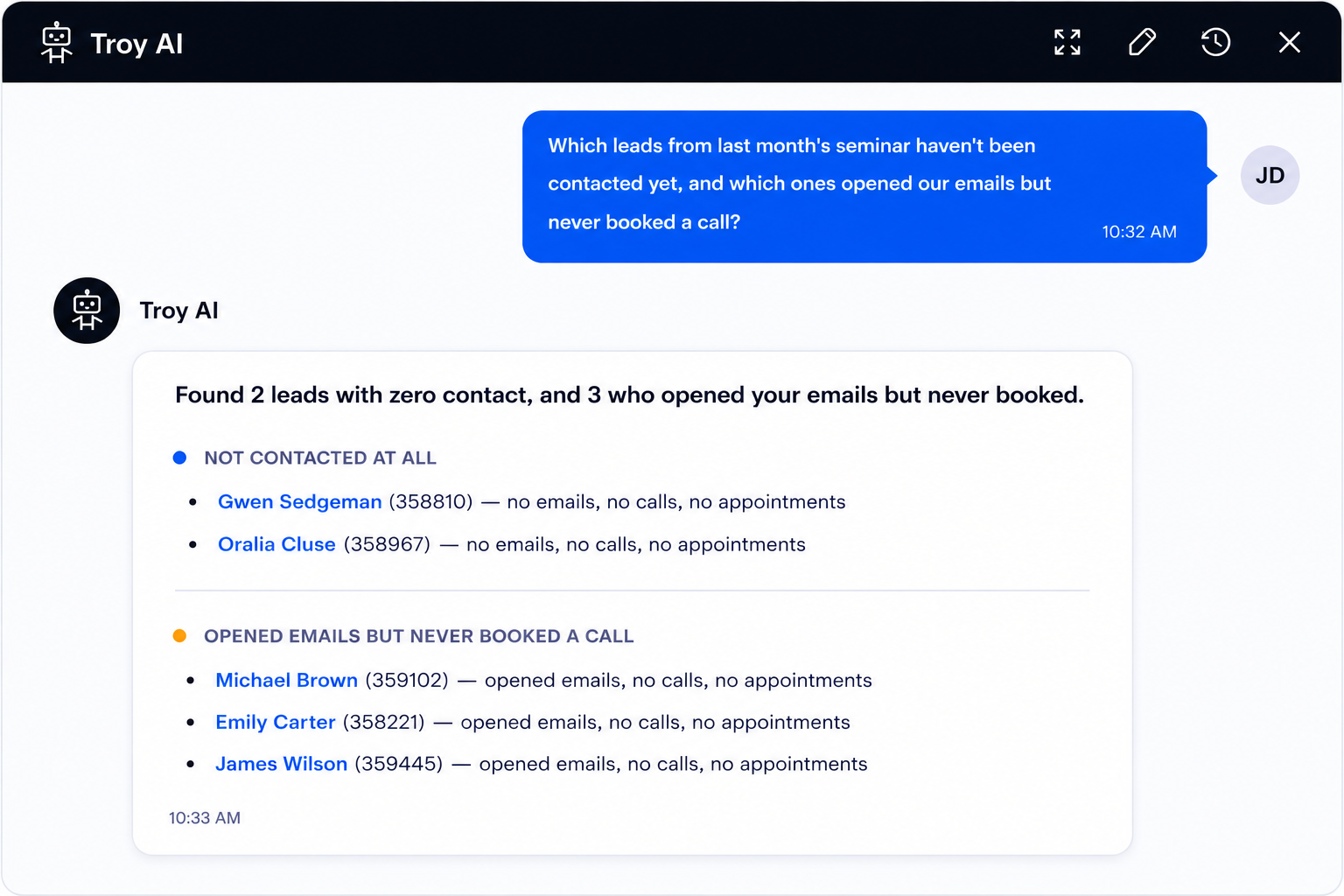The height and width of the screenshot is (896, 1344).
Task: Start a new chat with pencil icon
Action: (x=1142, y=42)
